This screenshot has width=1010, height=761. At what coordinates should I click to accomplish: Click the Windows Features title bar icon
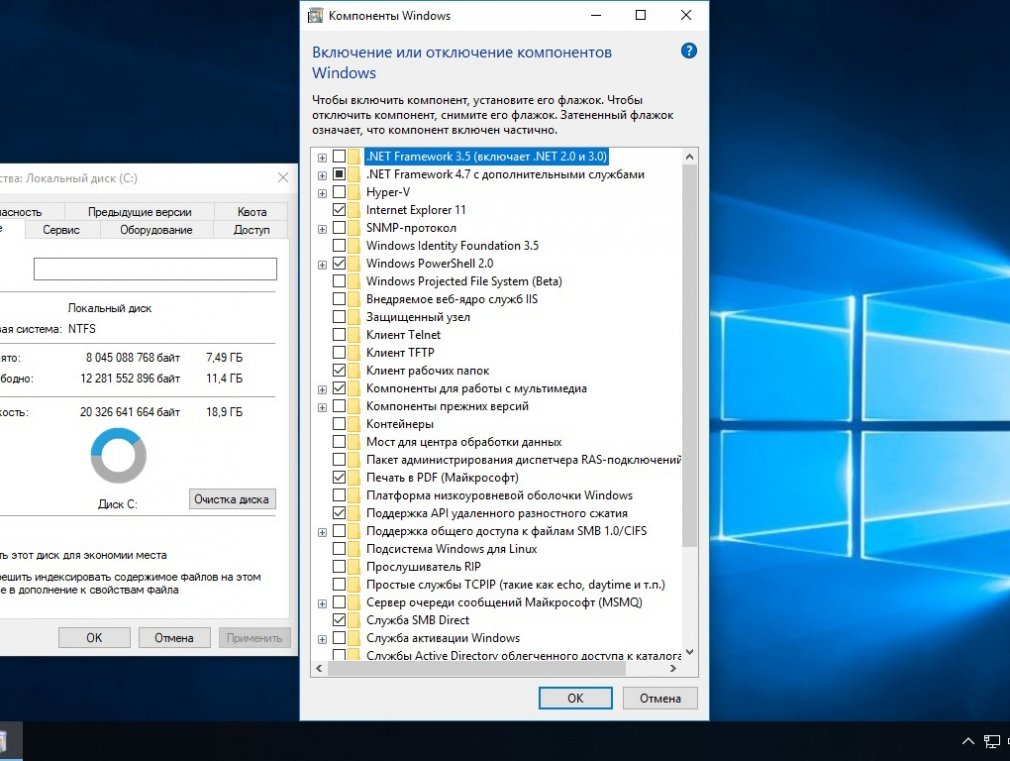(315, 15)
